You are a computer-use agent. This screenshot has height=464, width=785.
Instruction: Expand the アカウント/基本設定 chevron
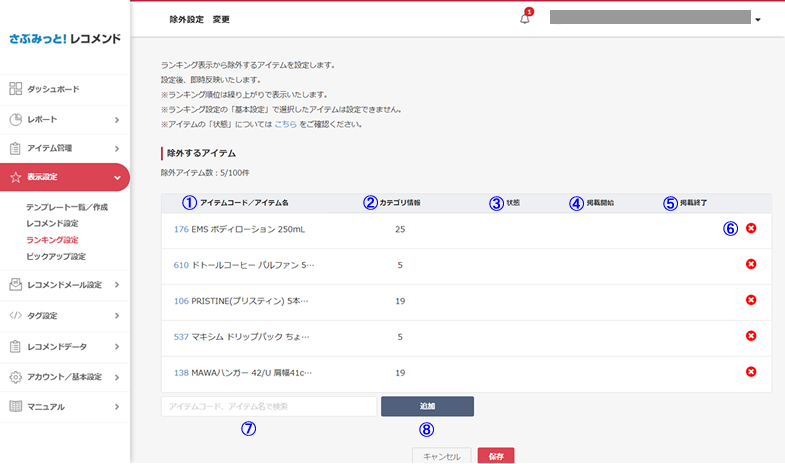click(117, 377)
